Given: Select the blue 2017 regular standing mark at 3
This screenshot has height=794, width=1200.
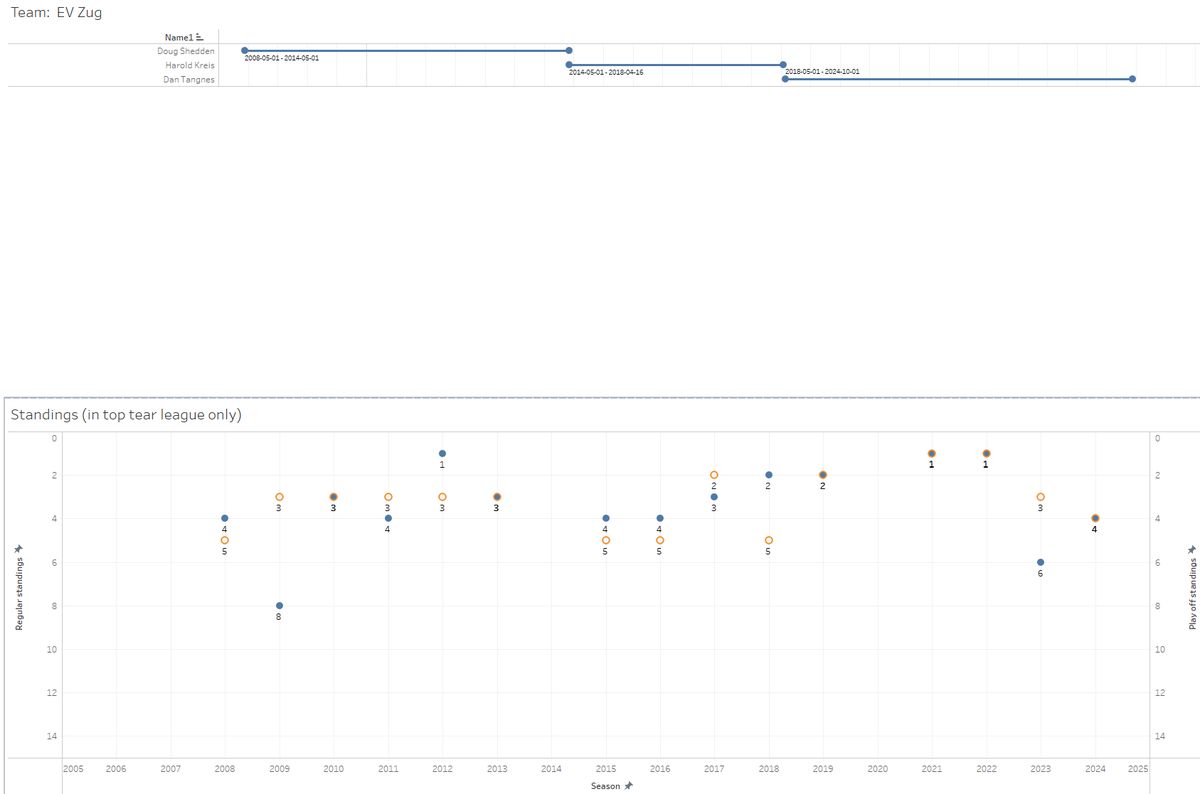Looking at the screenshot, I should pos(714,497).
